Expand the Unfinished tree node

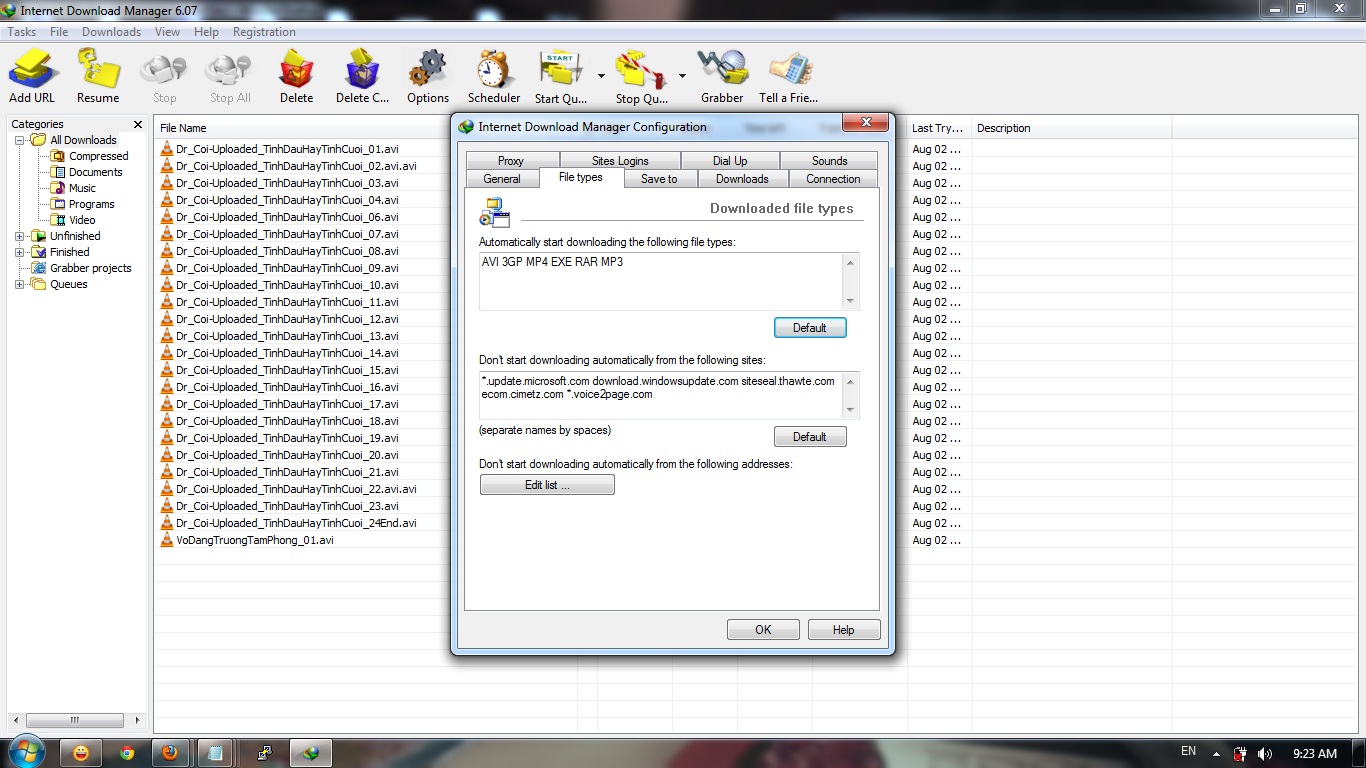tap(19, 236)
